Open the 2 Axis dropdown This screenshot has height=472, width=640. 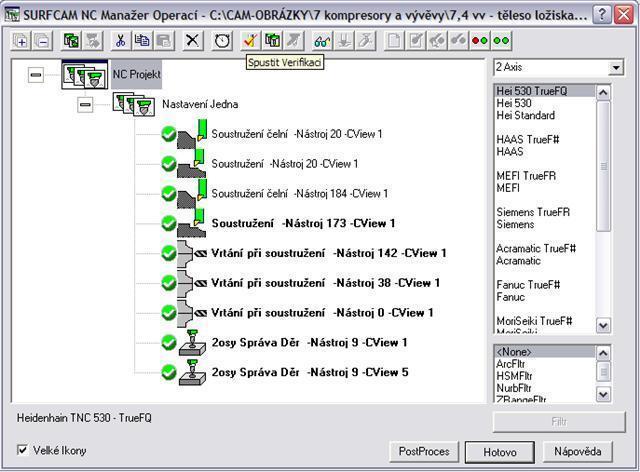click(x=616, y=67)
